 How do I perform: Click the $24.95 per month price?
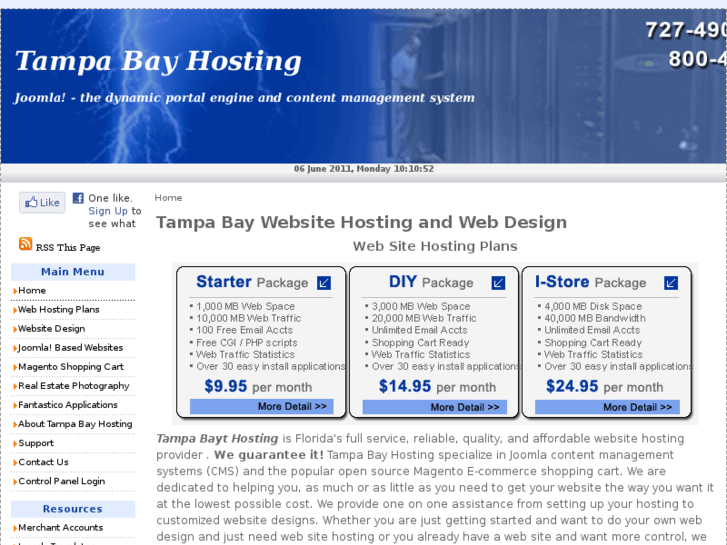[605, 386]
